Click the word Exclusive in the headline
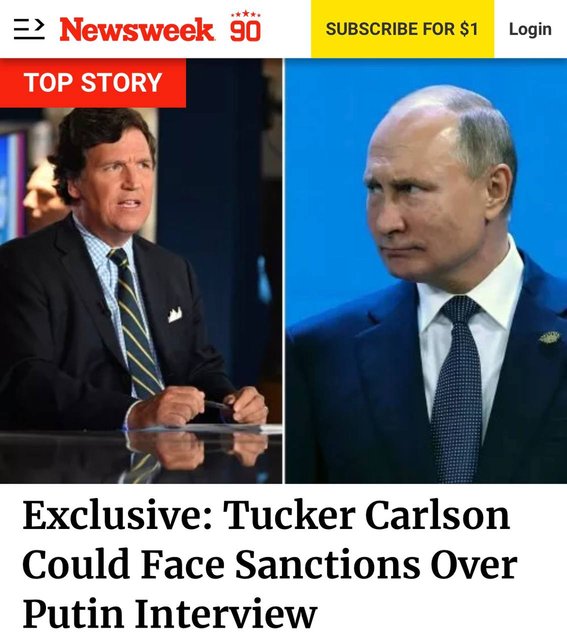This screenshot has height=640, width=567. click(x=113, y=515)
